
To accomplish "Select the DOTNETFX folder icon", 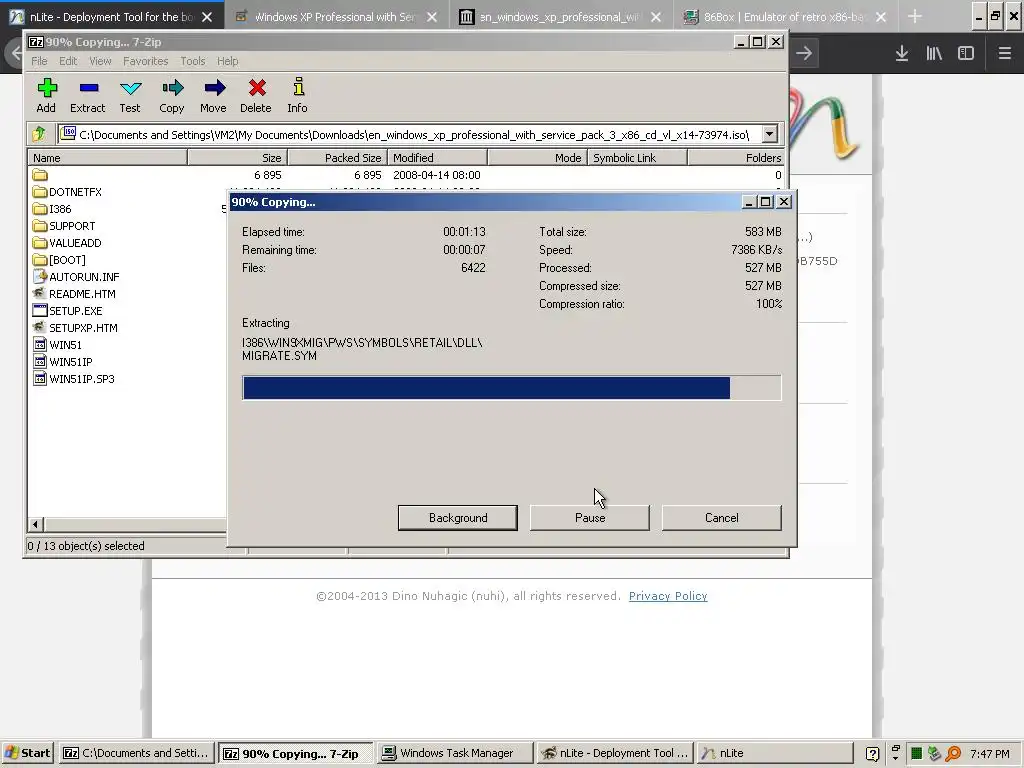I will 40,192.
